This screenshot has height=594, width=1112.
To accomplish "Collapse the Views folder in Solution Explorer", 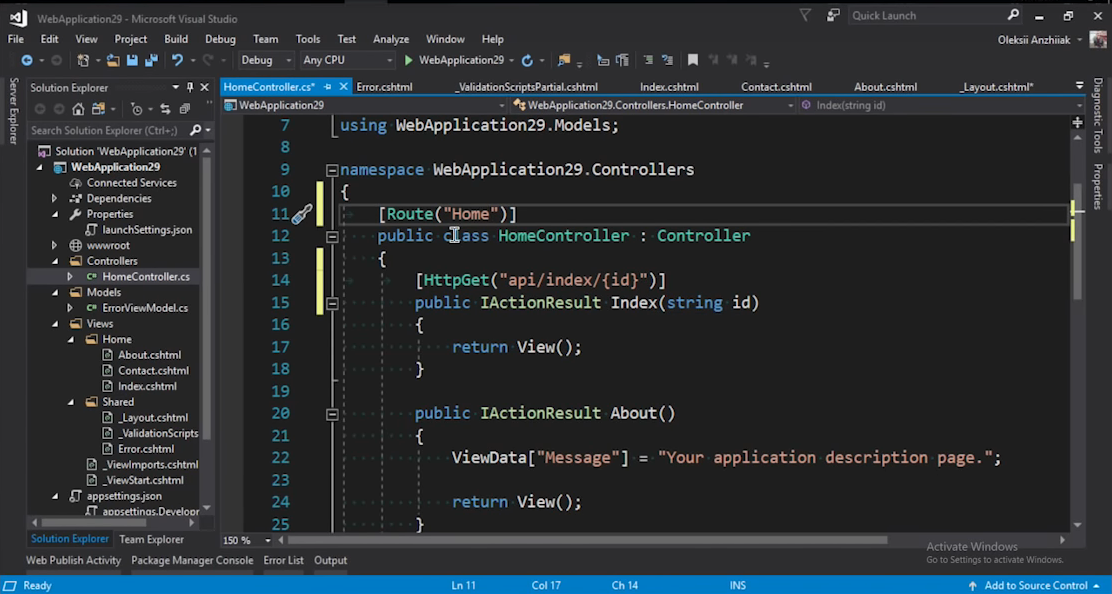I will coord(55,323).
